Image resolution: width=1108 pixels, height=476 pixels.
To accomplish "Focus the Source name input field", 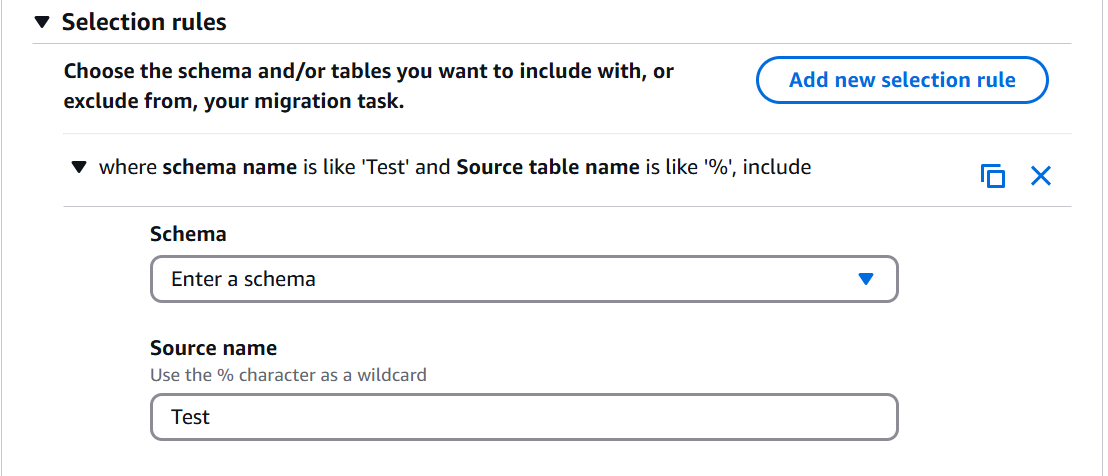I will pos(524,417).
